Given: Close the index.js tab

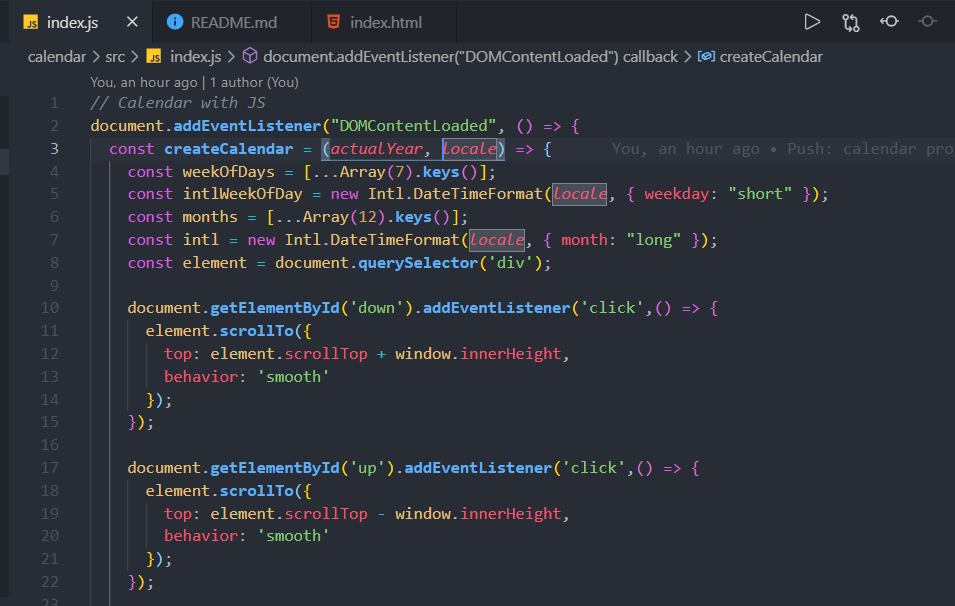Looking at the screenshot, I should coord(132,22).
